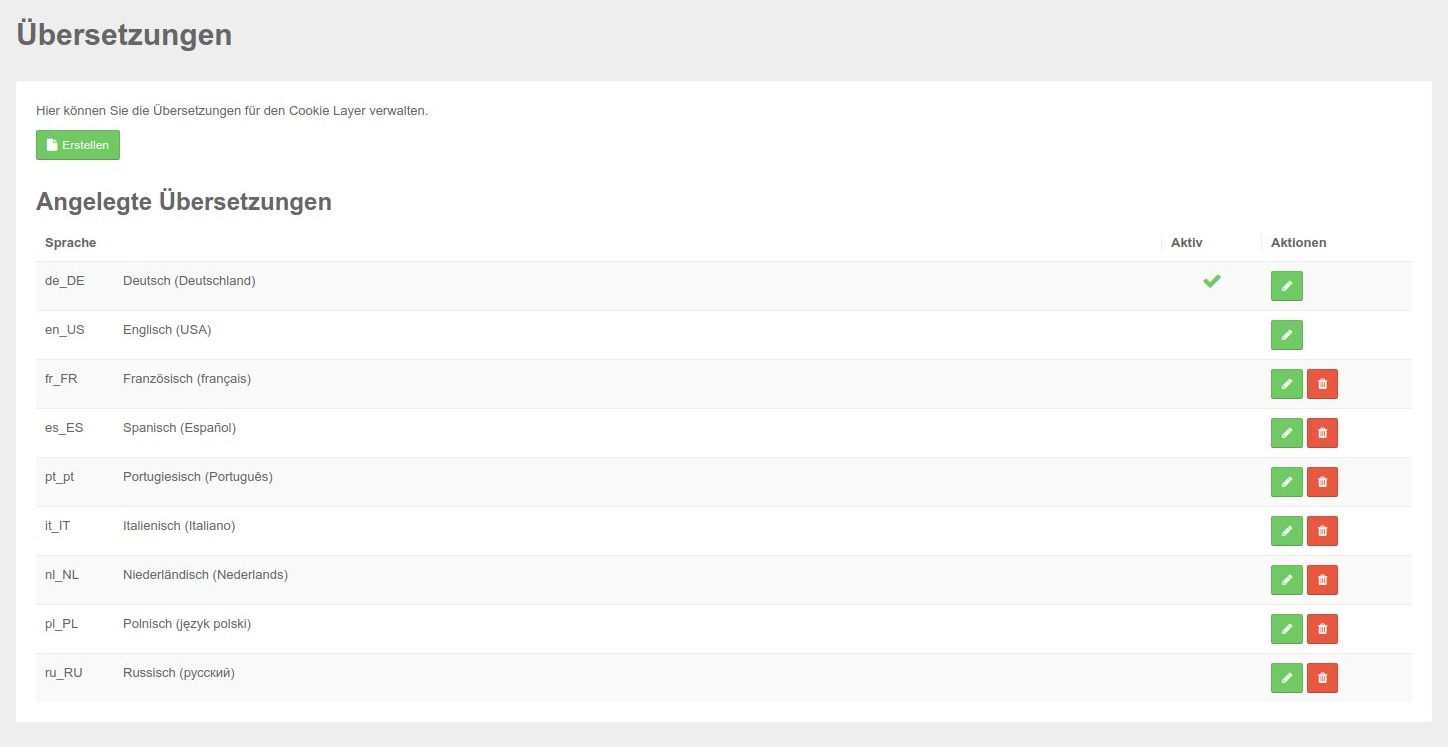Screen dimensions: 1448x747
Task: Edit the Italienisch (Italiano) translation
Action: [1286, 531]
